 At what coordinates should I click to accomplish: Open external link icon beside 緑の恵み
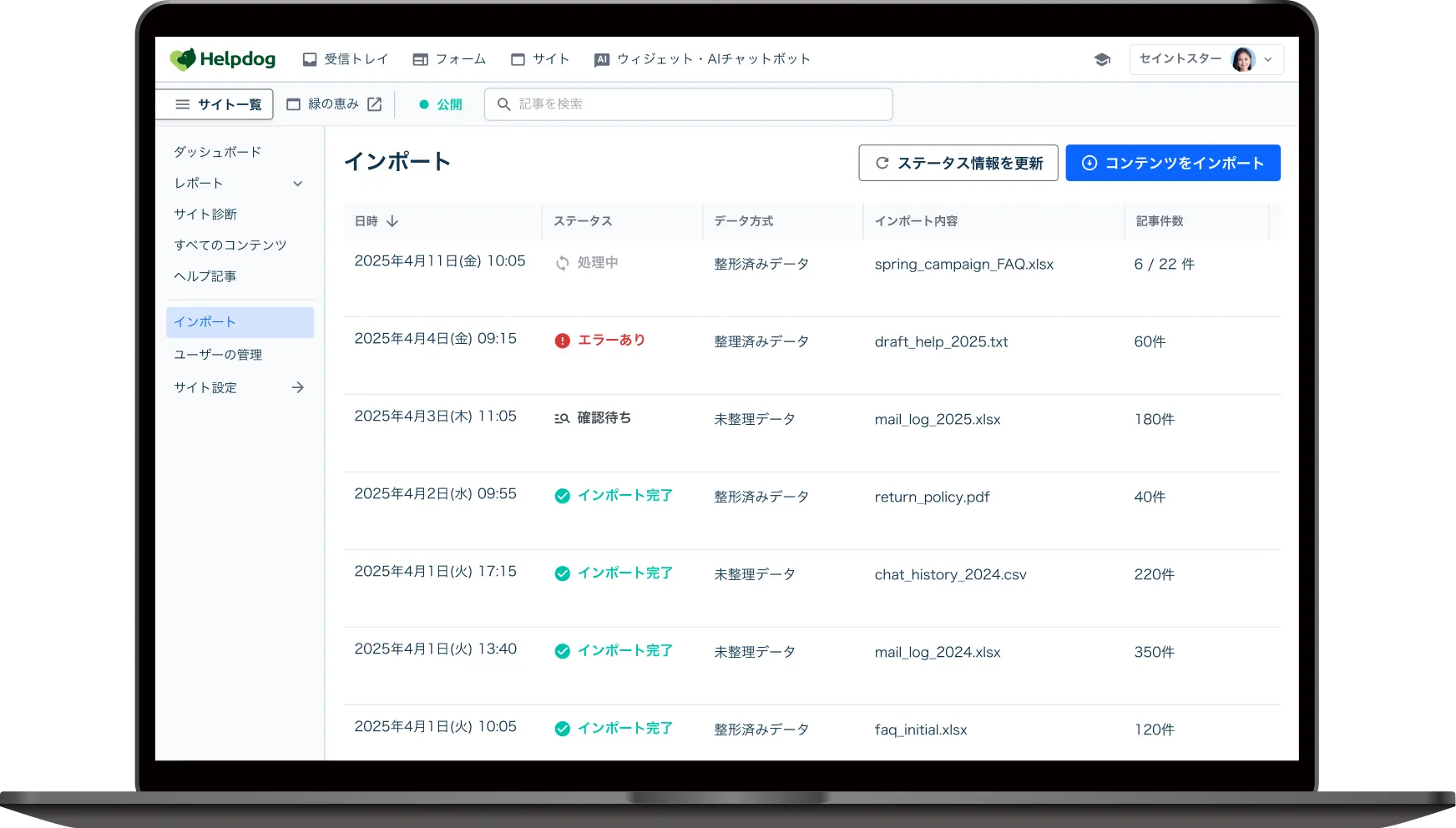[375, 104]
